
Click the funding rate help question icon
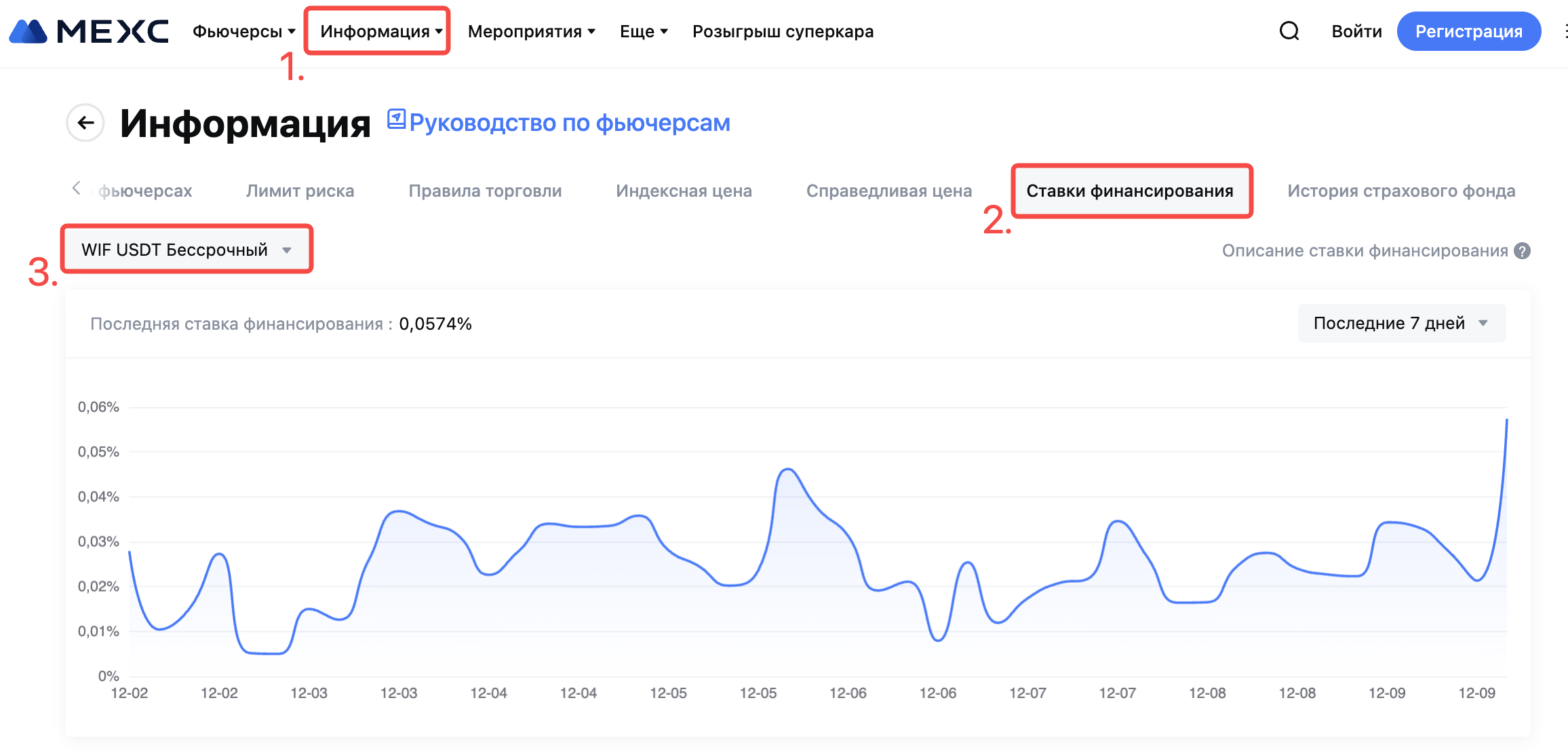[x=1523, y=251]
